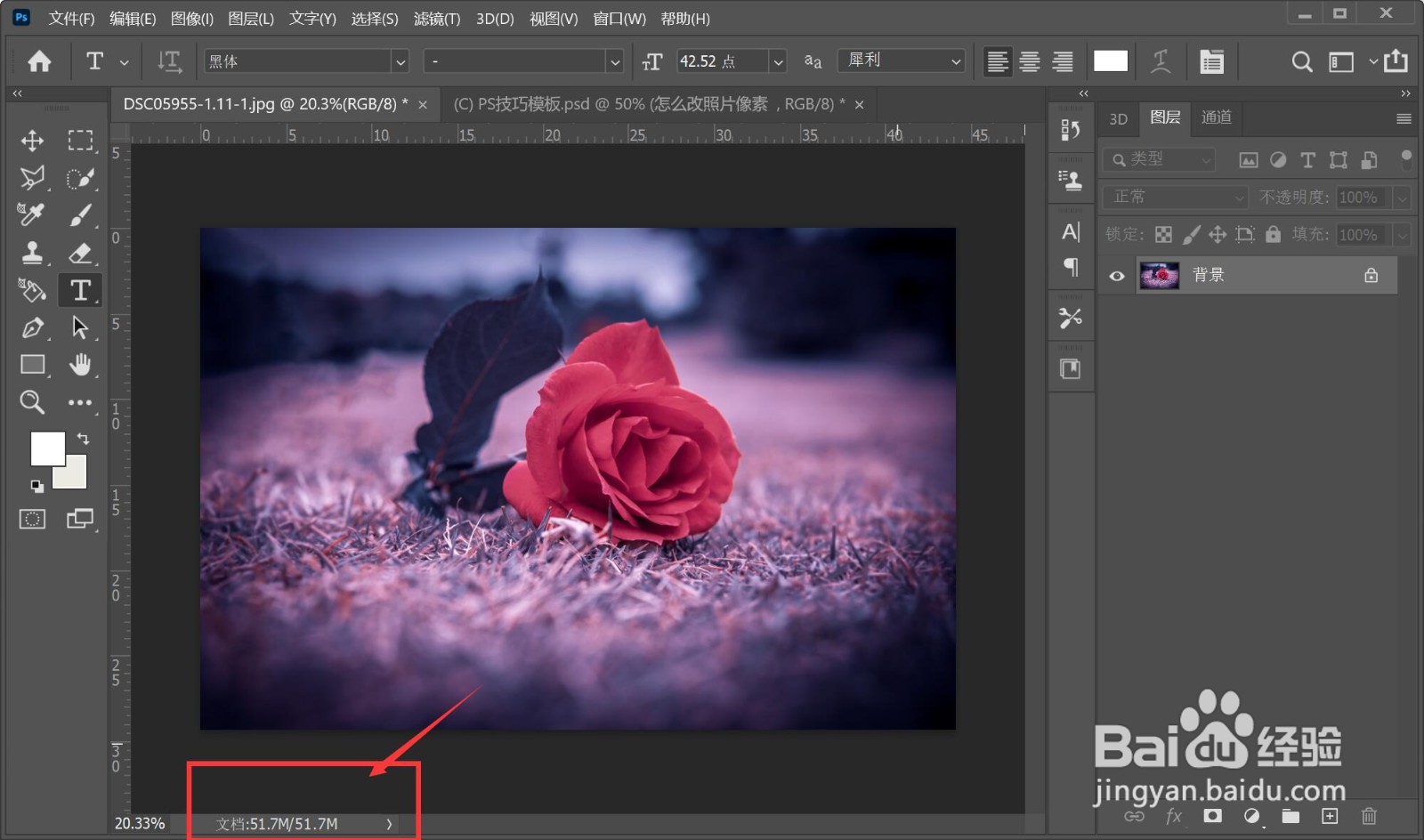This screenshot has width=1424, height=840.
Task: Select the Hand tool
Action: tap(80, 365)
